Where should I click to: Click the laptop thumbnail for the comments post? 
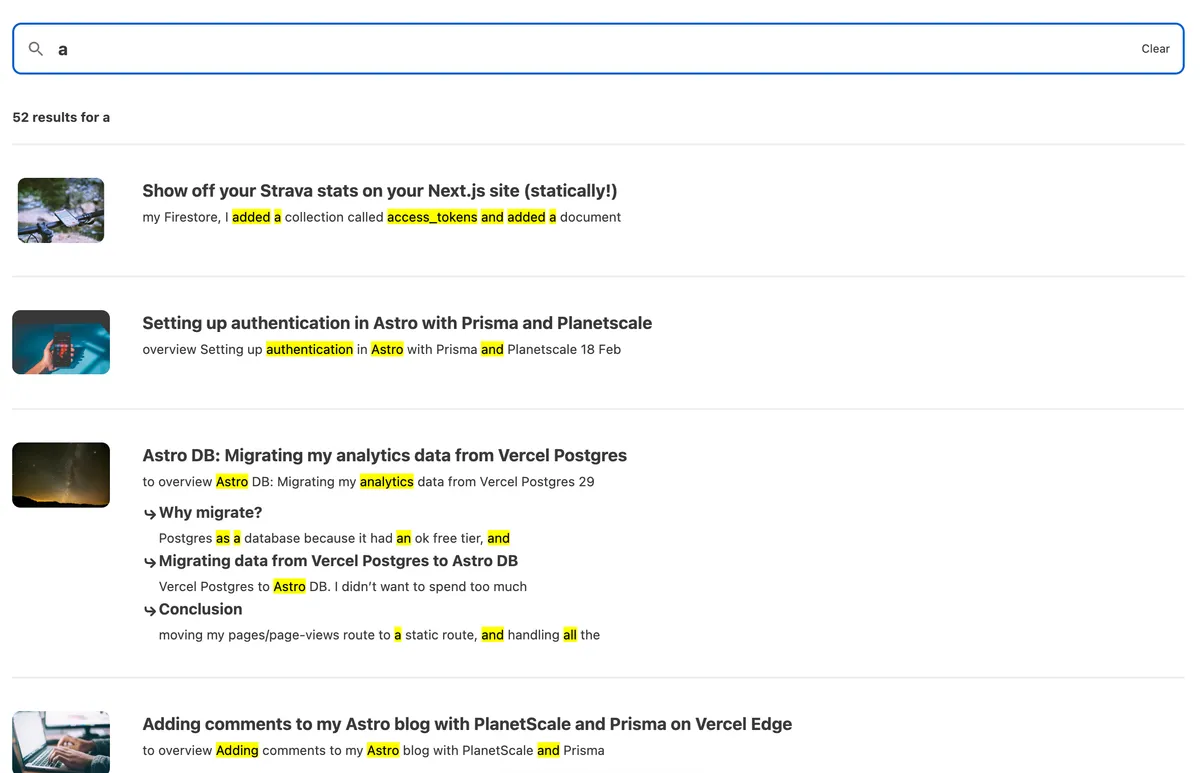(60, 742)
